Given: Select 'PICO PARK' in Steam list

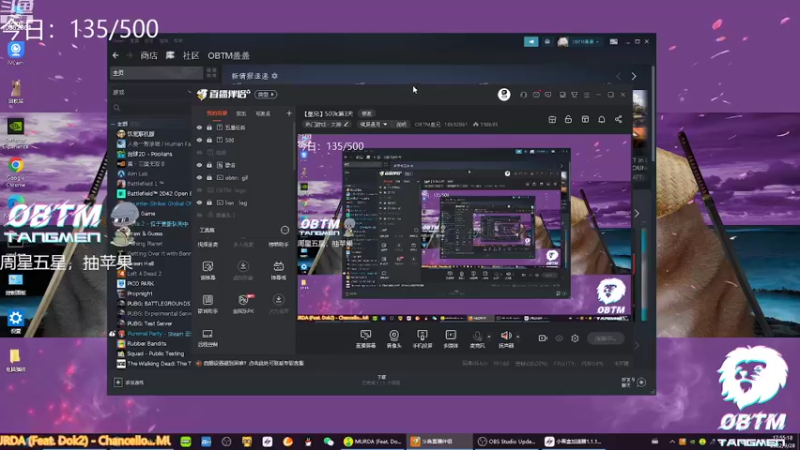Looking at the screenshot, I should coord(141,283).
